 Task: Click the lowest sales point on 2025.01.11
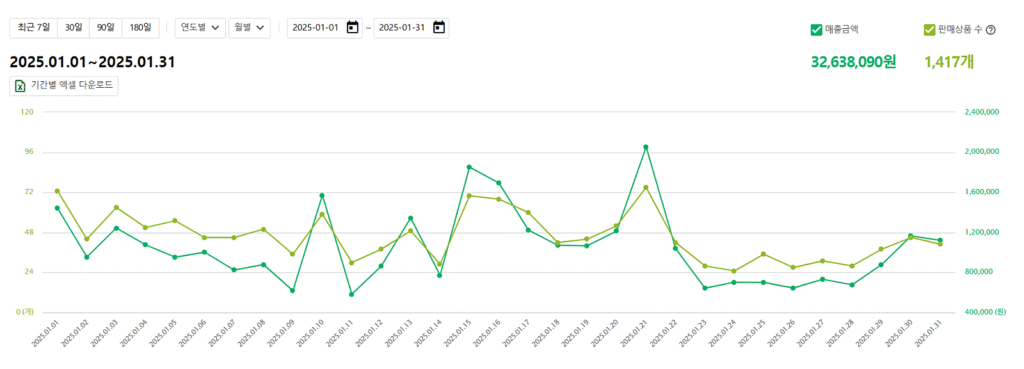pyautogui.click(x=351, y=295)
